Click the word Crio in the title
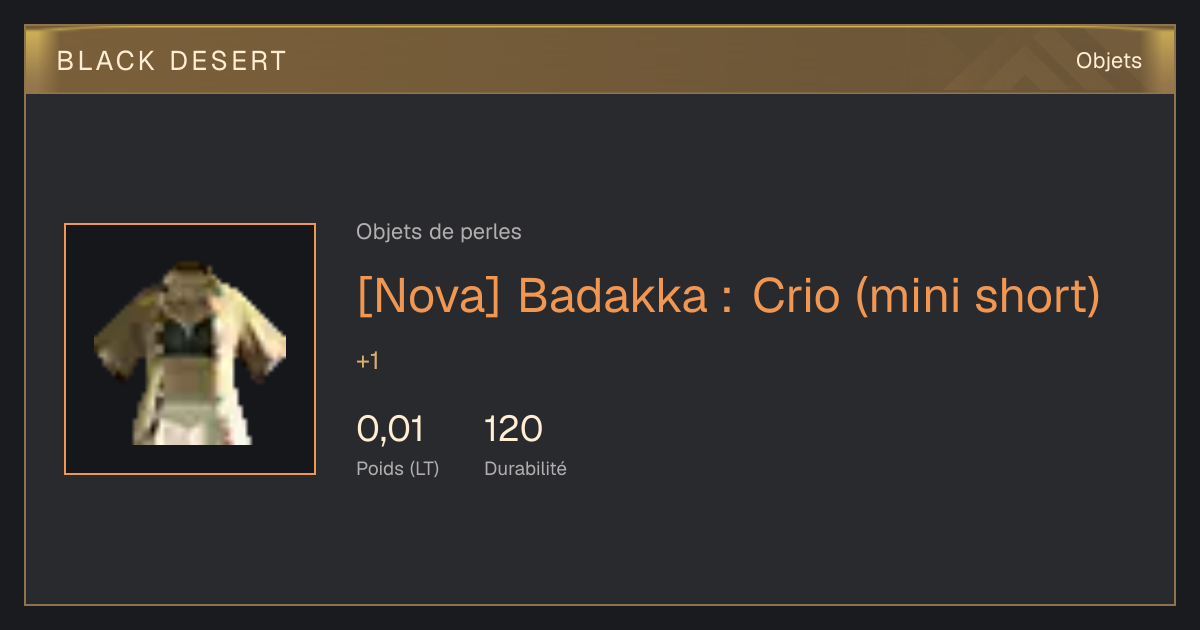 coord(796,296)
